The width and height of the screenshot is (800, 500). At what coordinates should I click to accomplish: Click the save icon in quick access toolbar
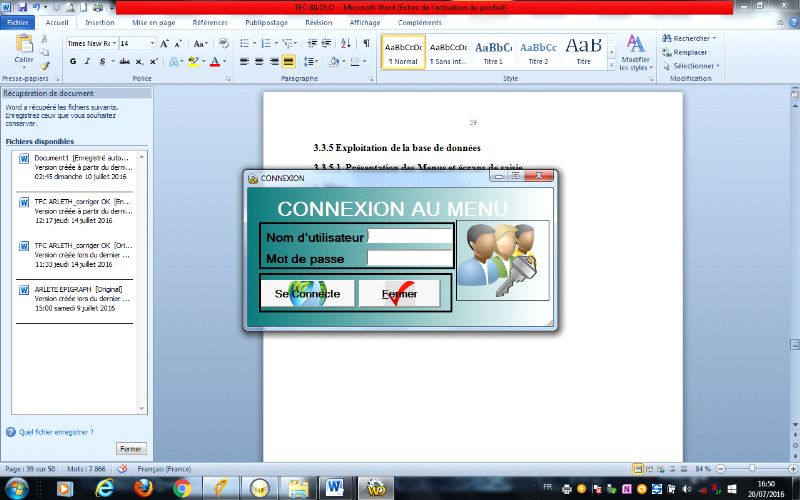coord(22,7)
